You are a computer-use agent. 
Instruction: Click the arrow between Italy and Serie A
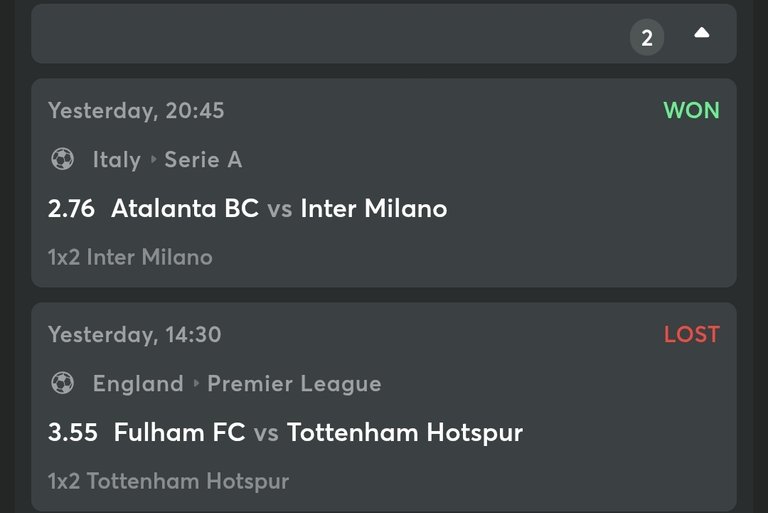153,159
